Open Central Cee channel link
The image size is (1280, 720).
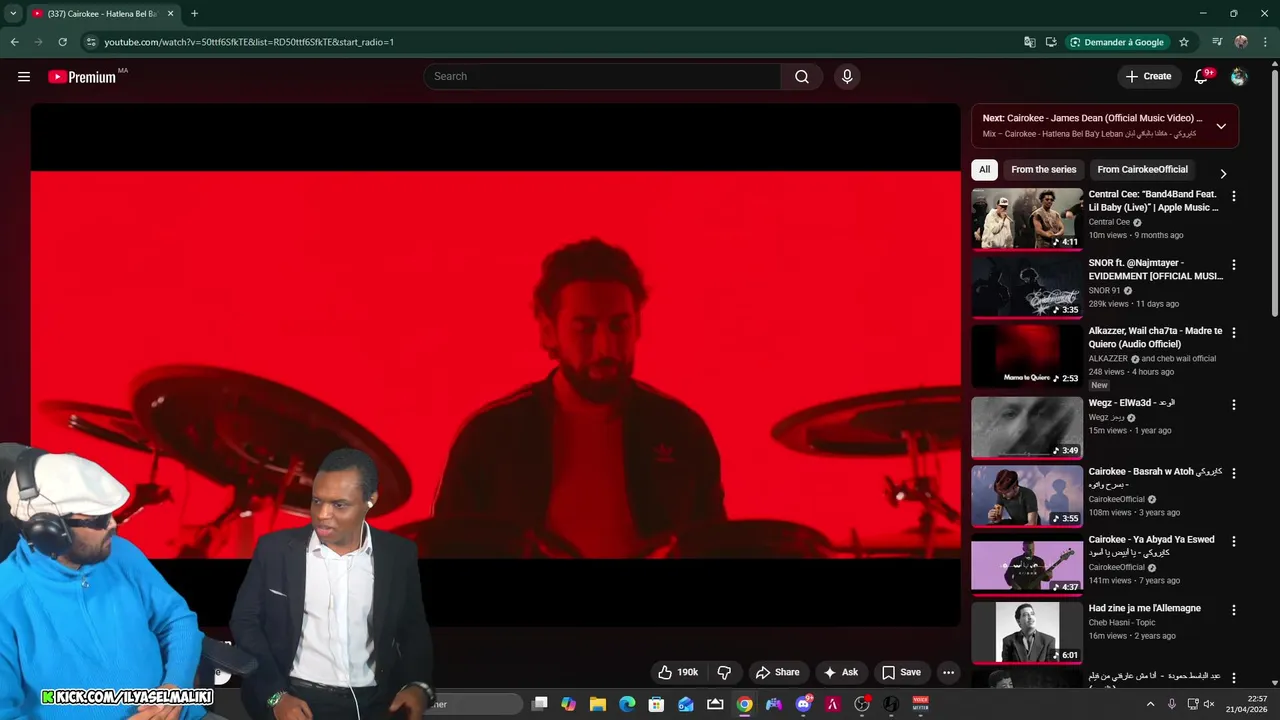pyautogui.click(x=1109, y=222)
